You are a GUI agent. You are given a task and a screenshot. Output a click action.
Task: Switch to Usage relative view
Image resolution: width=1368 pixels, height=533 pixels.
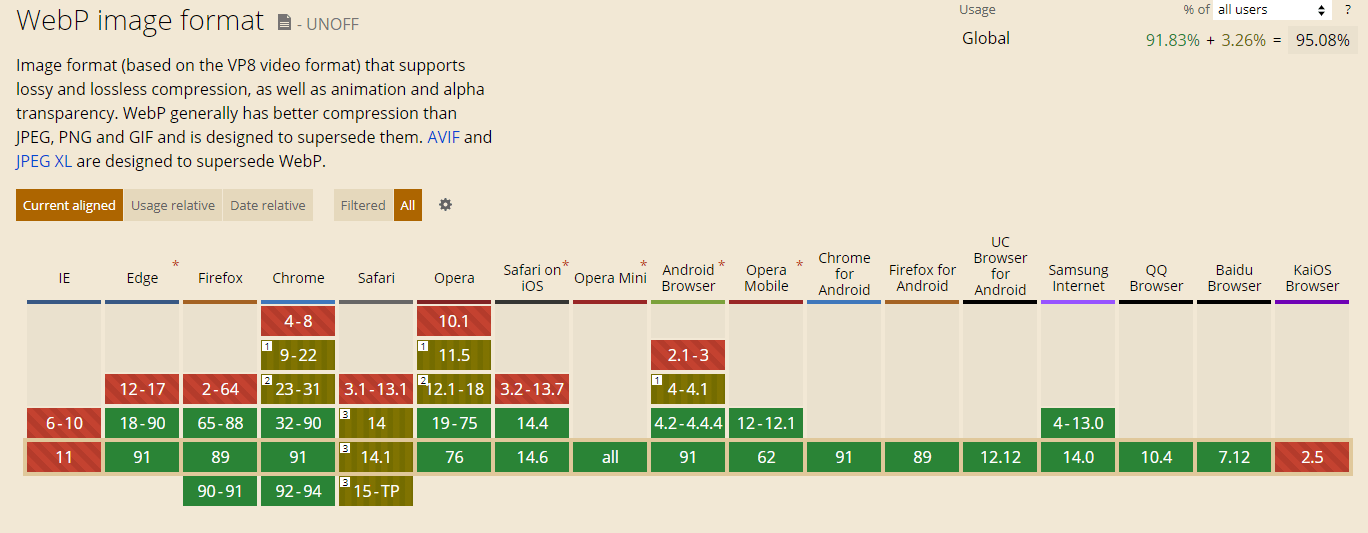coord(173,205)
